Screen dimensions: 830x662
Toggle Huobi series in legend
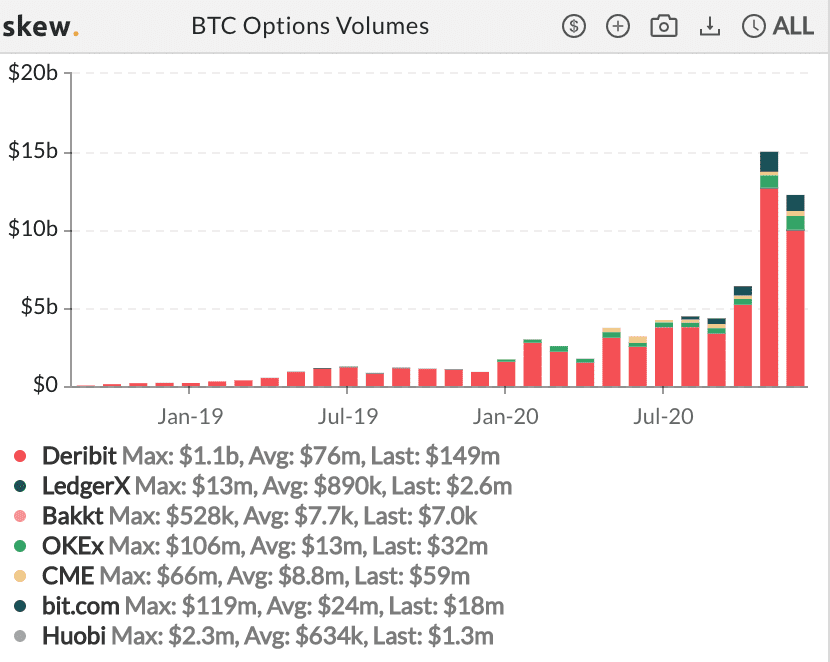[x=254, y=636]
